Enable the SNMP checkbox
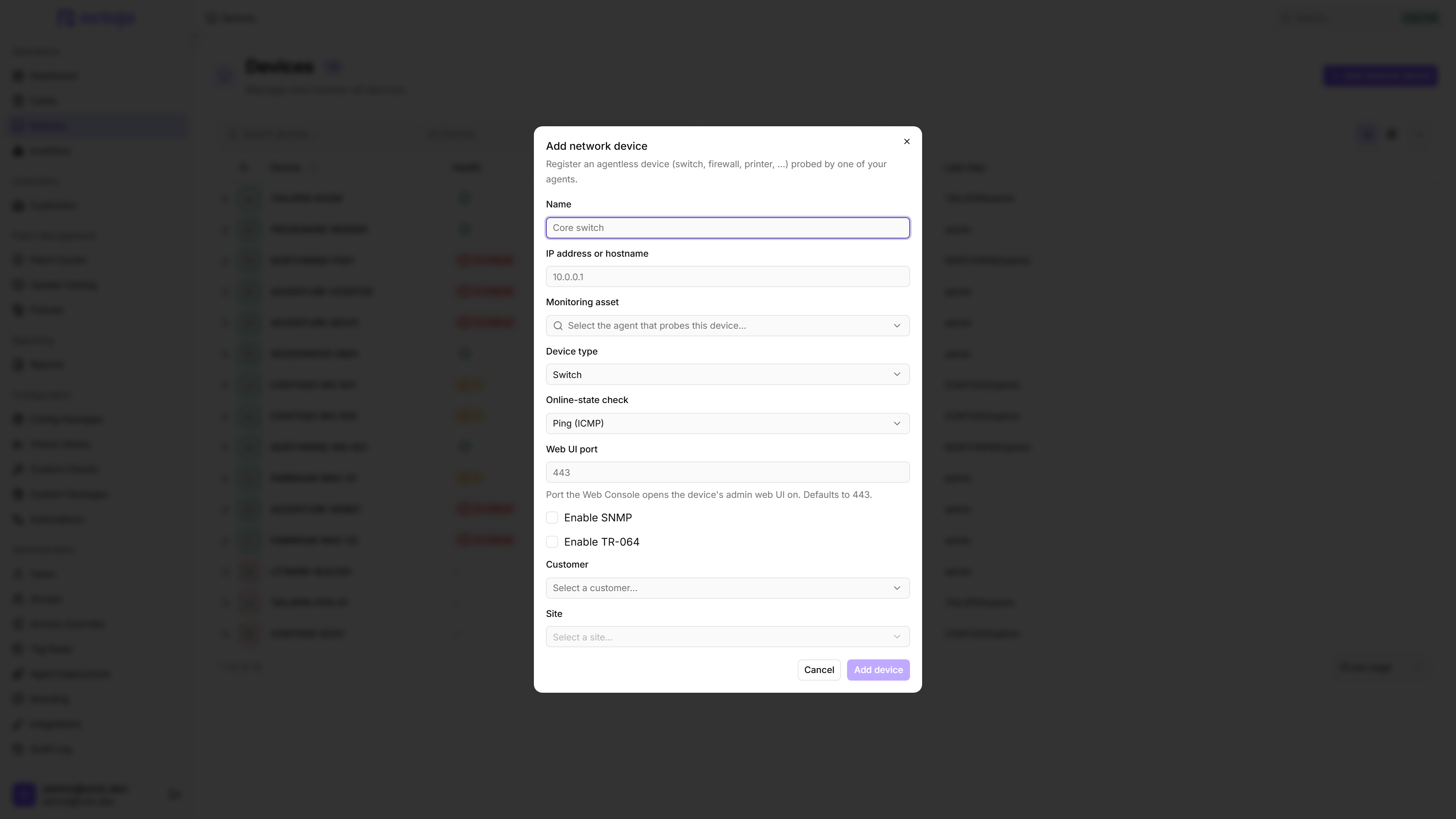The width and height of the screenshot is (1456, 819). (x=552, y=518)
